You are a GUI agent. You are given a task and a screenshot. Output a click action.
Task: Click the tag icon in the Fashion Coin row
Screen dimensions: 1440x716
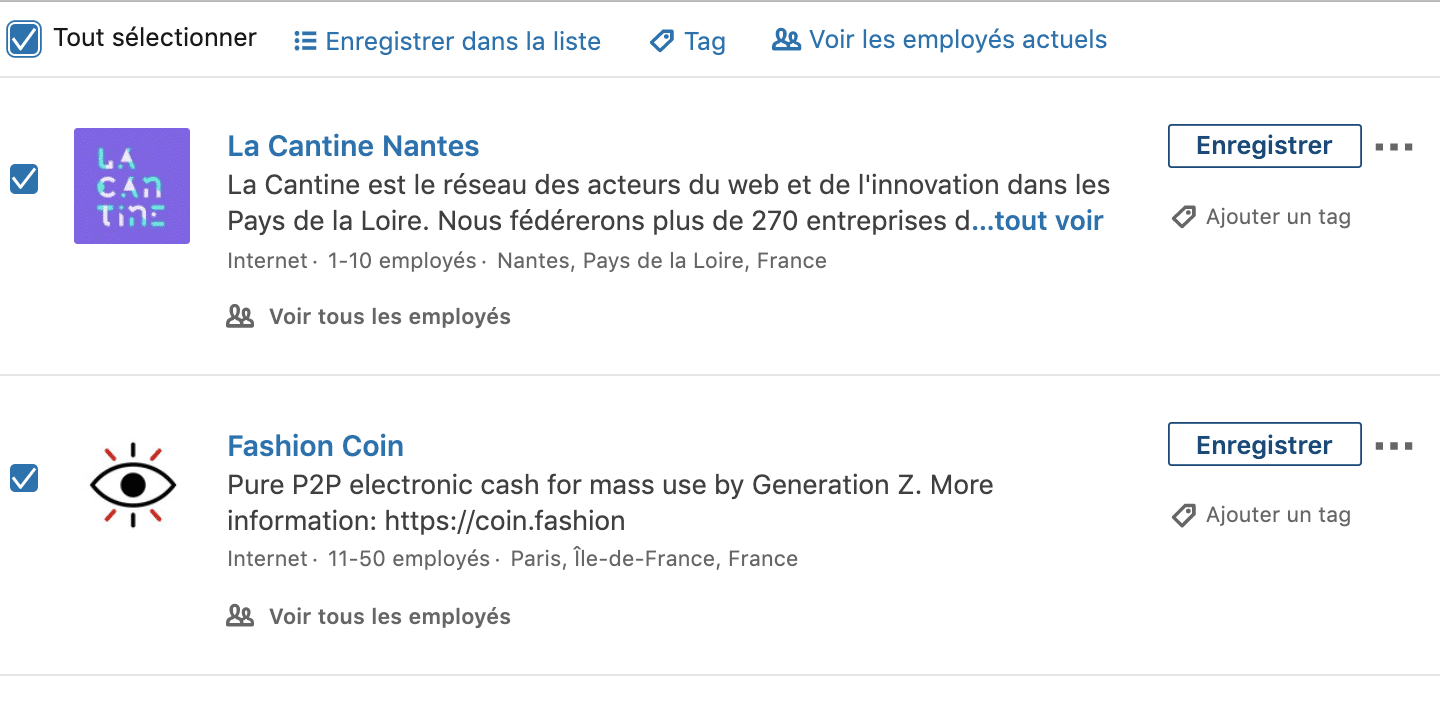1184,515
